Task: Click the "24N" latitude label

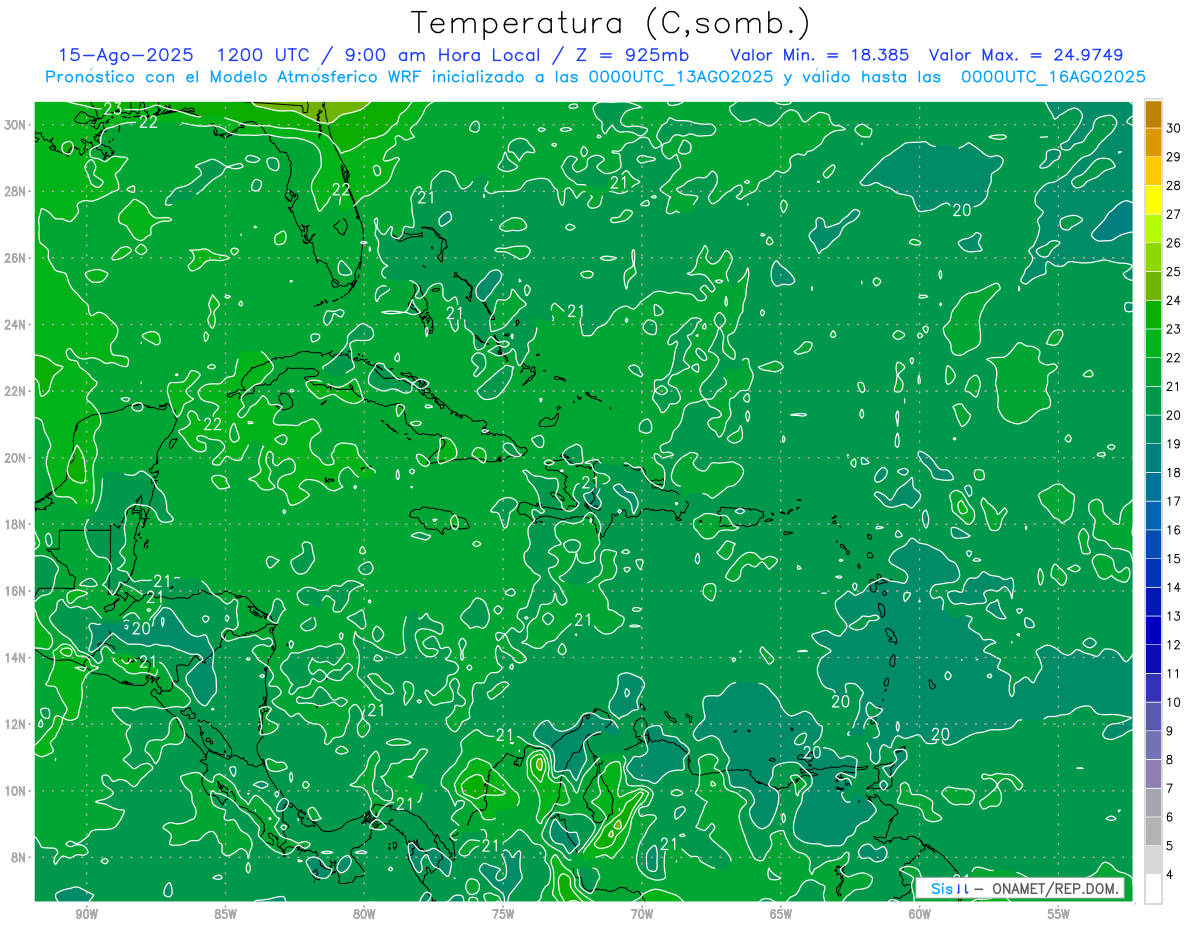Action: (x=14, y=325)
